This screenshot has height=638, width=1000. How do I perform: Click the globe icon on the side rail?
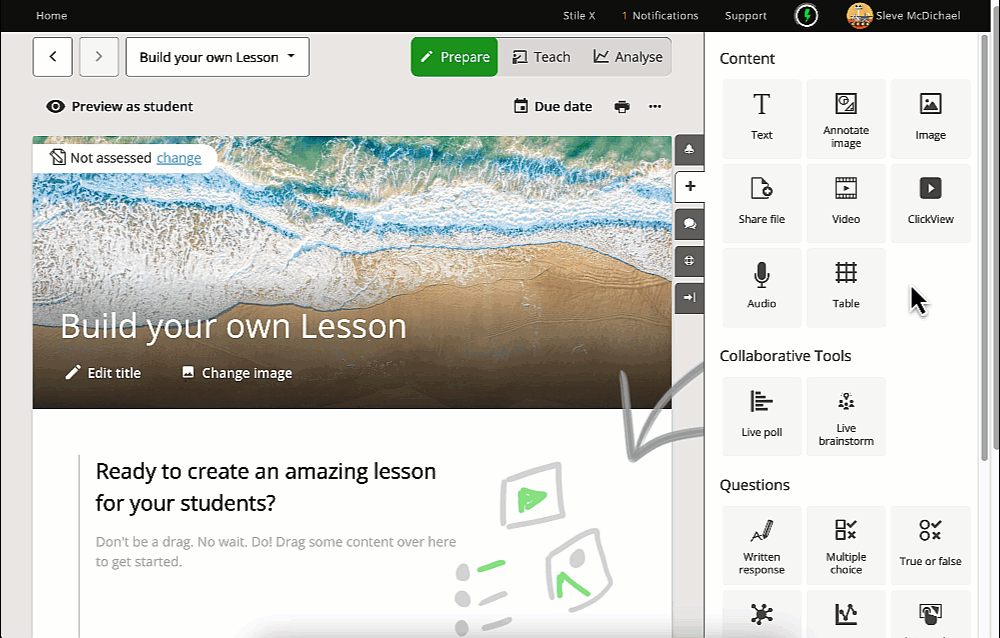pos(689,260)
